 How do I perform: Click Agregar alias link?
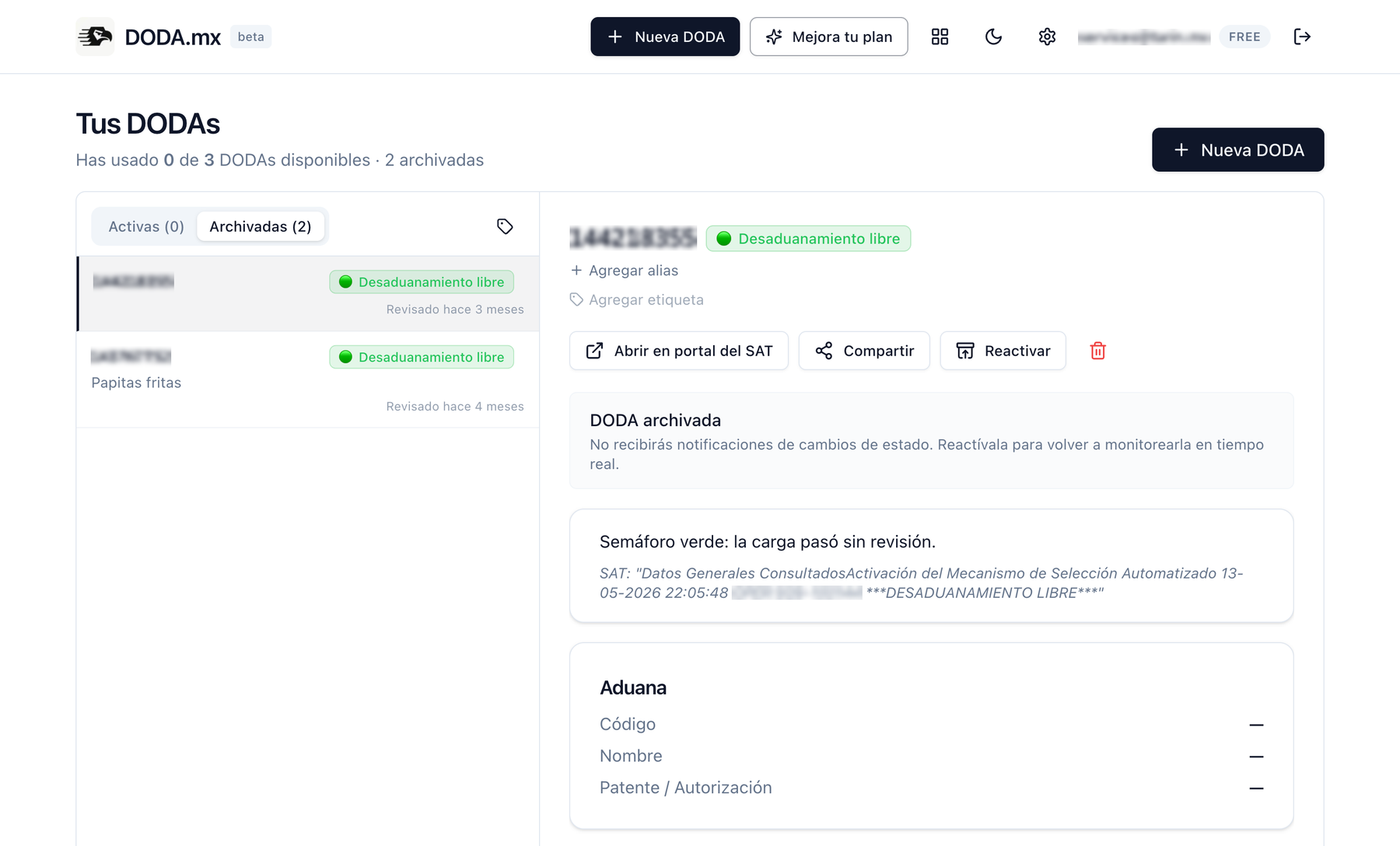click(x=625, y=271)
